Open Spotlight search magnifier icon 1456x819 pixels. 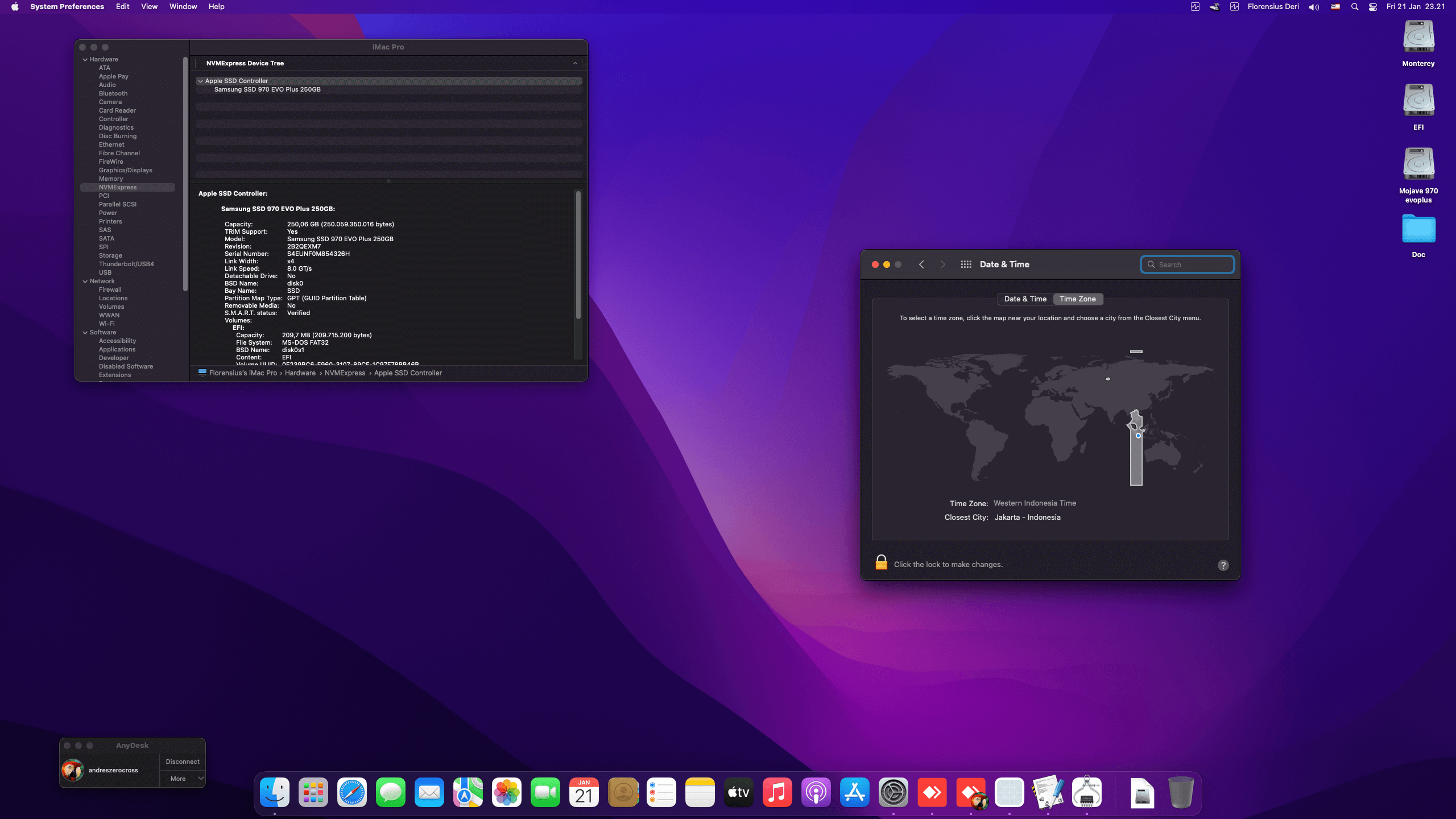1354,7
